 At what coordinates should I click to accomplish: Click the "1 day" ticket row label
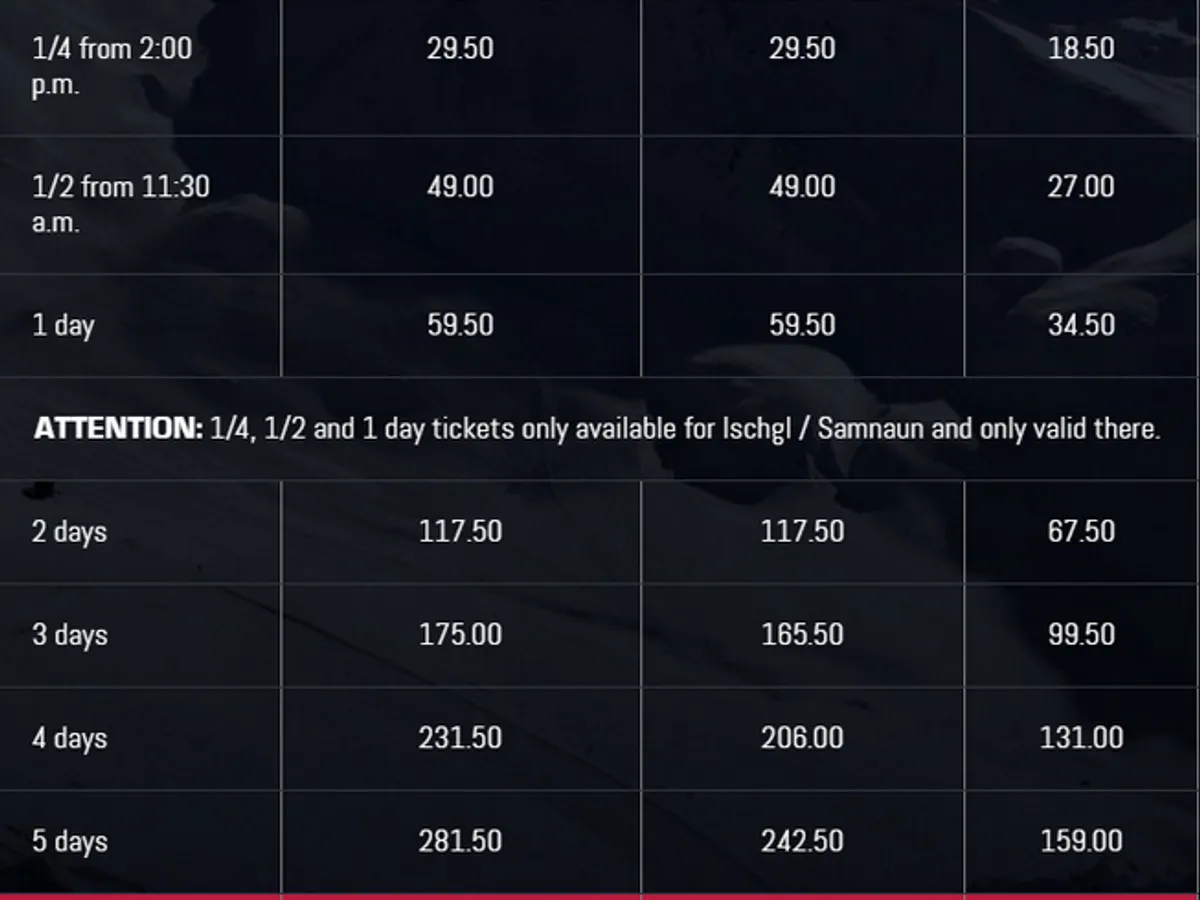coord(63,325)
